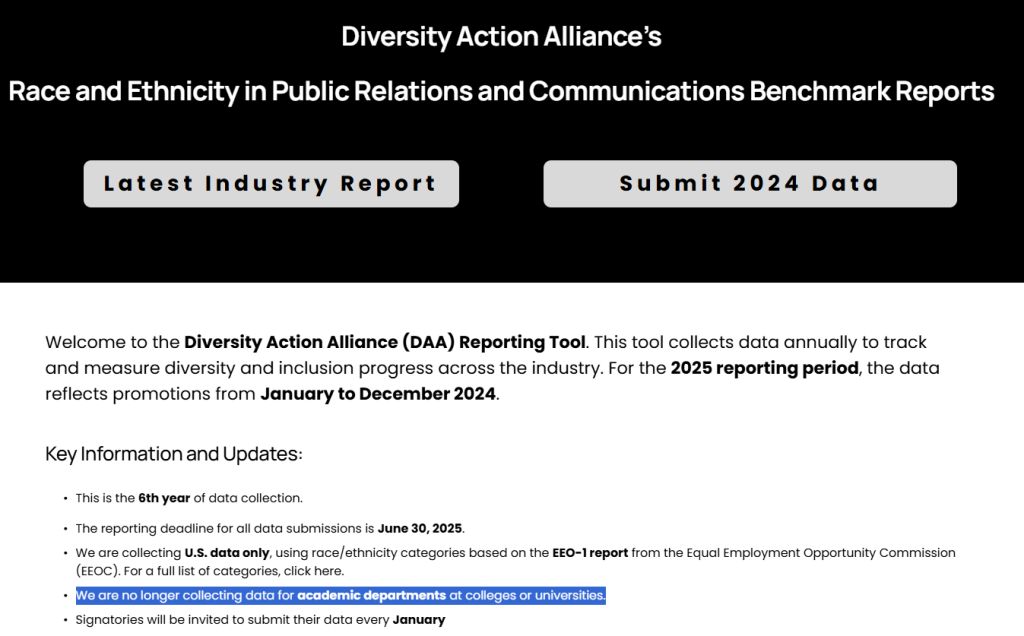The width and height of the screenshot is (1024, 636).
Task: Click the 'EEO-1 report' bold text
Action: click(590, 552)
